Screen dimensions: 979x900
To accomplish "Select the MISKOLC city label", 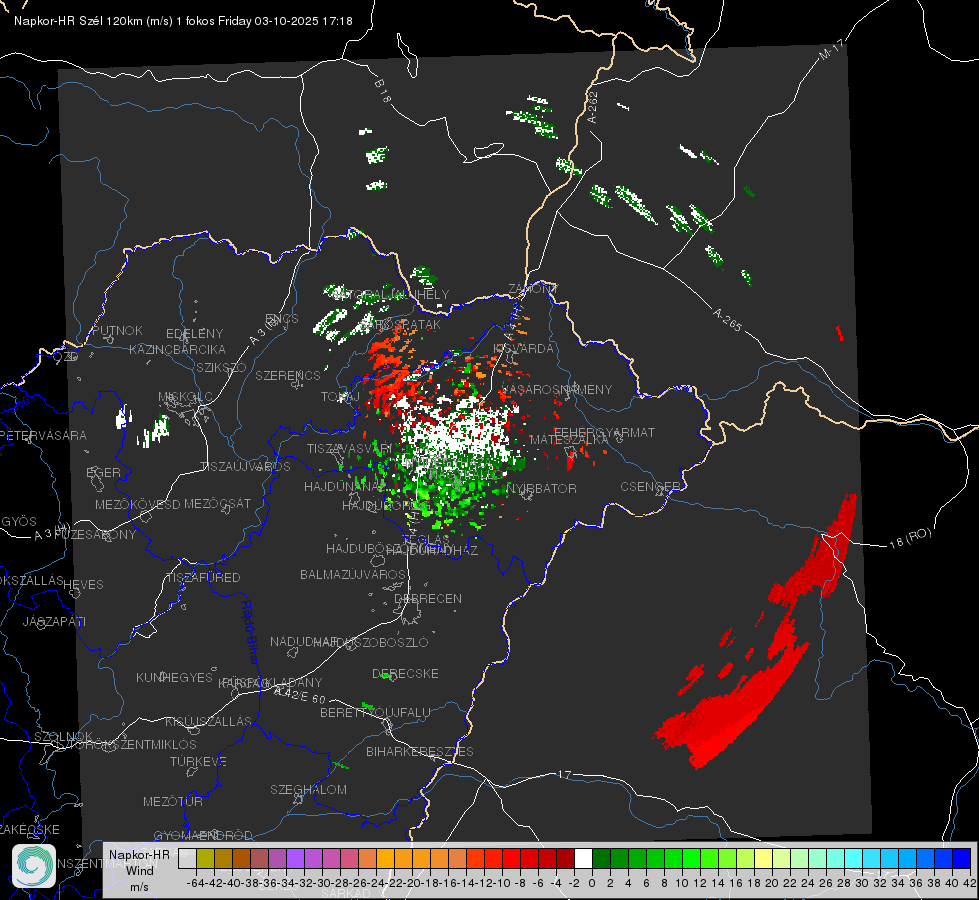I will click(185, 397).
